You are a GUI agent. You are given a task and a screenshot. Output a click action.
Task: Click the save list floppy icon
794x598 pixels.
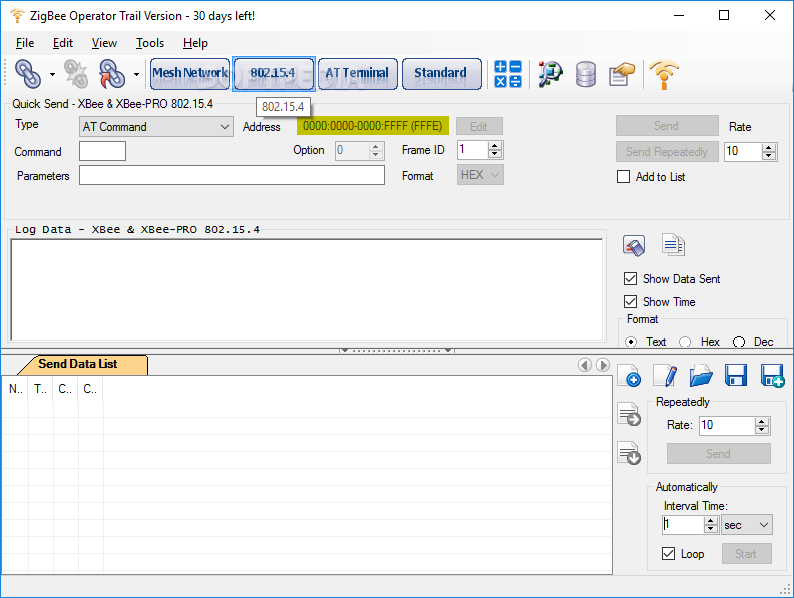(x=736, y=376)
